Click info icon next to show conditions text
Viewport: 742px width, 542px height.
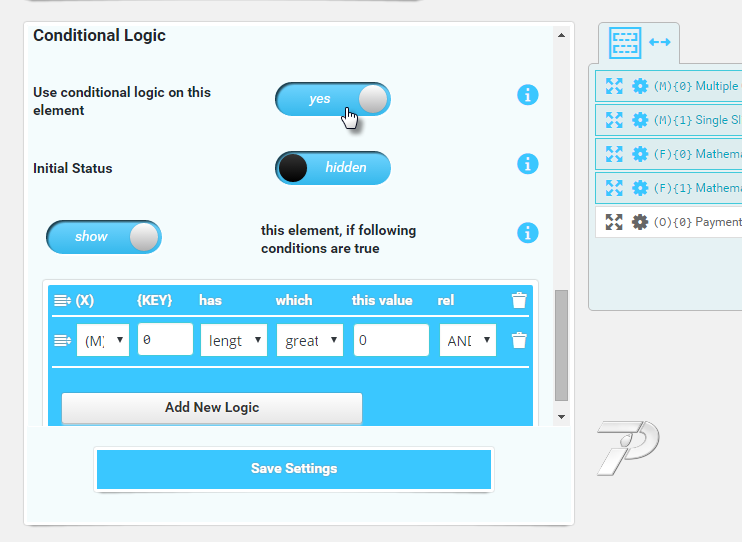[528, 233]
